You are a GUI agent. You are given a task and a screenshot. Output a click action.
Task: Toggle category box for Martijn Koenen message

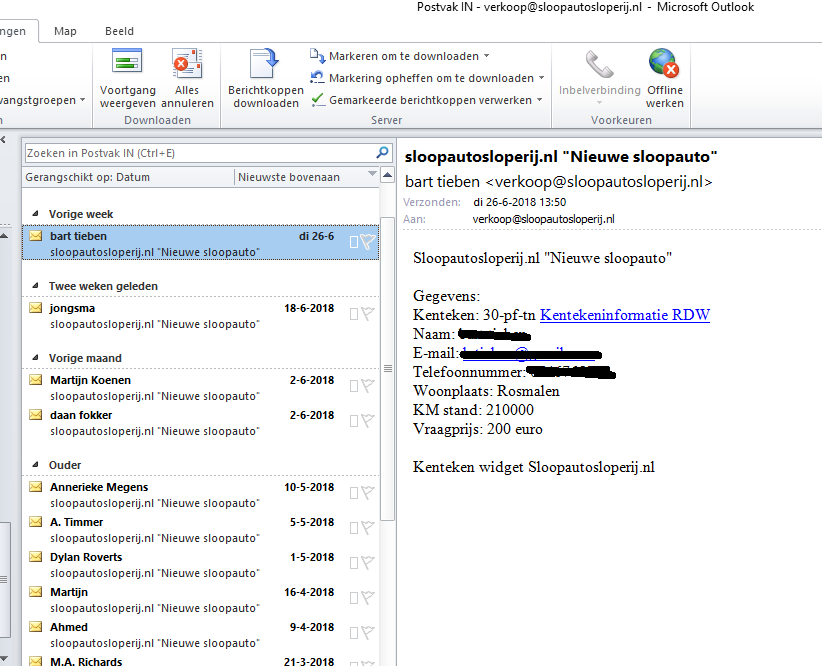[x=354, y=386]
